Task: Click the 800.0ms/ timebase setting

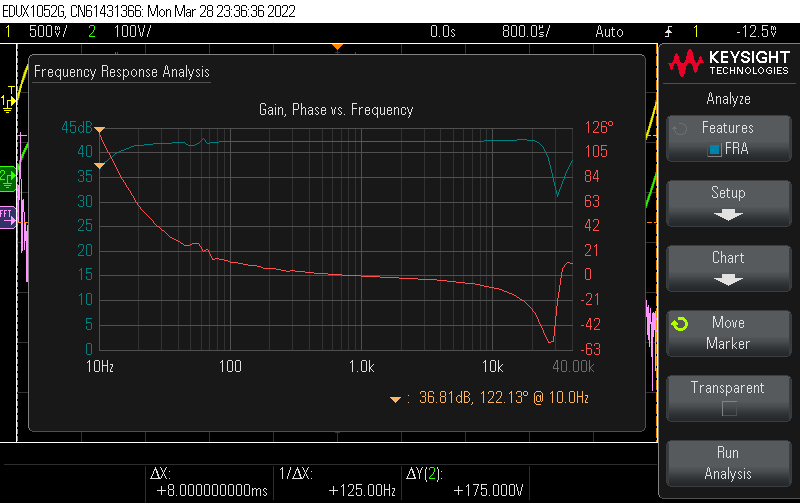Action: [526, 31]
